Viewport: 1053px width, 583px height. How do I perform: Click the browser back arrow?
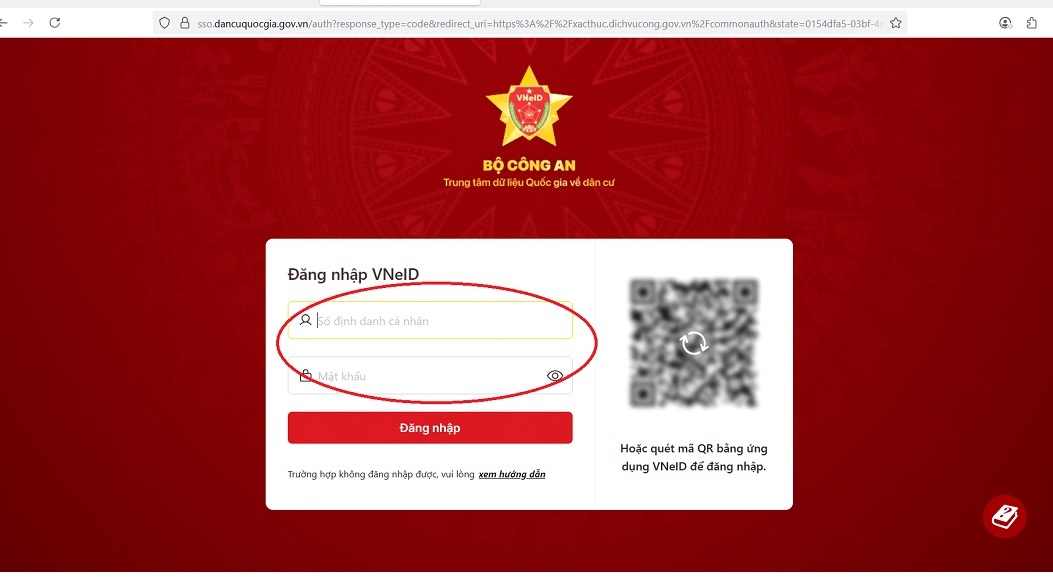3,23
